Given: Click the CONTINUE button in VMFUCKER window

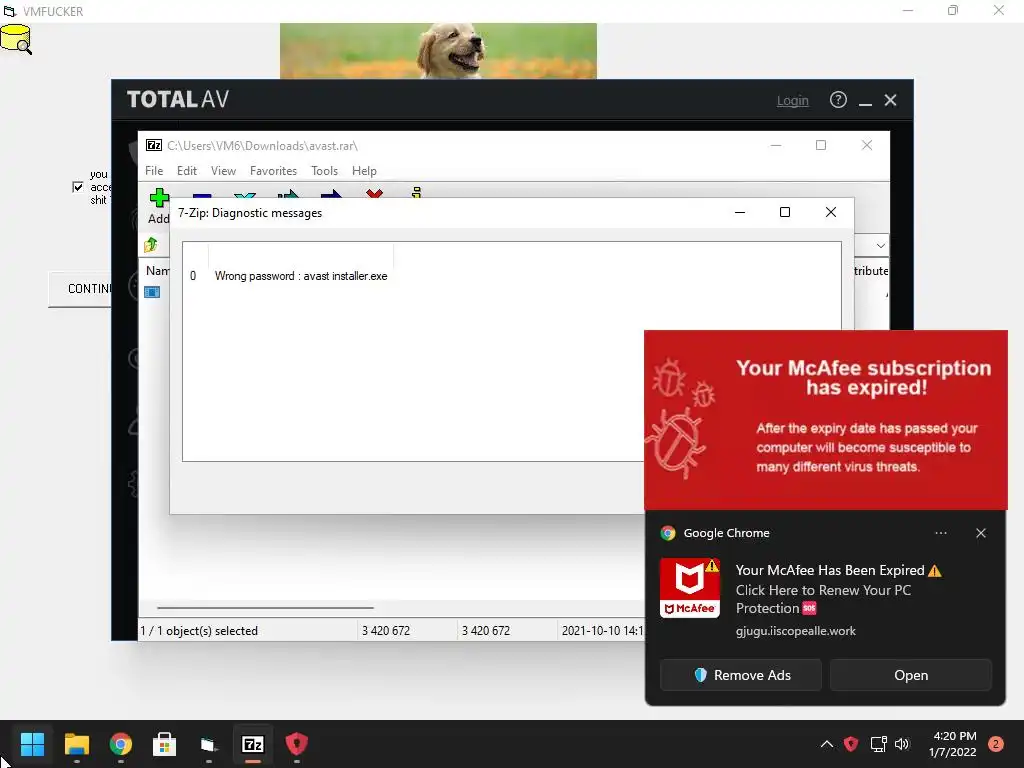Looking at the screenshot, I should click(x=80, y=289).
